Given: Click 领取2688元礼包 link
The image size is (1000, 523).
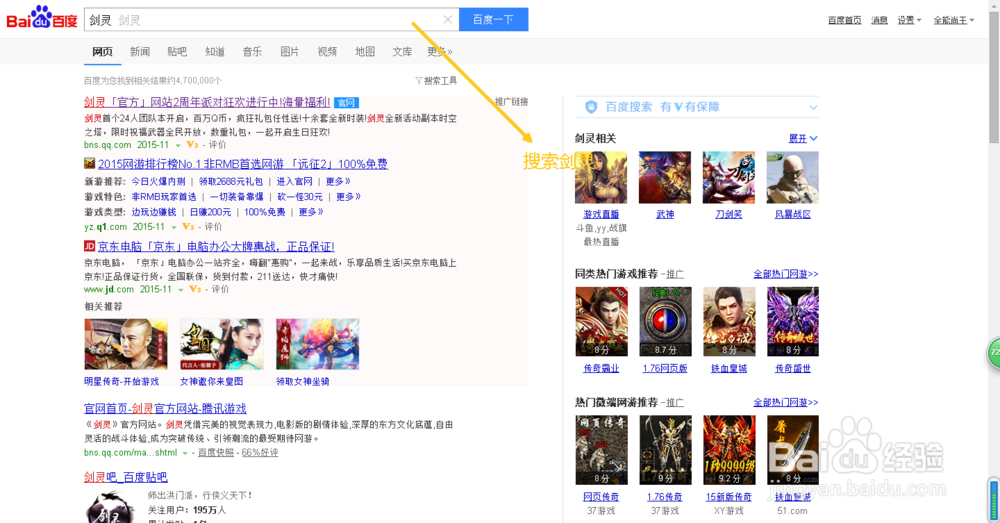Looking at the screenshot, I should (x=230, y=181).
